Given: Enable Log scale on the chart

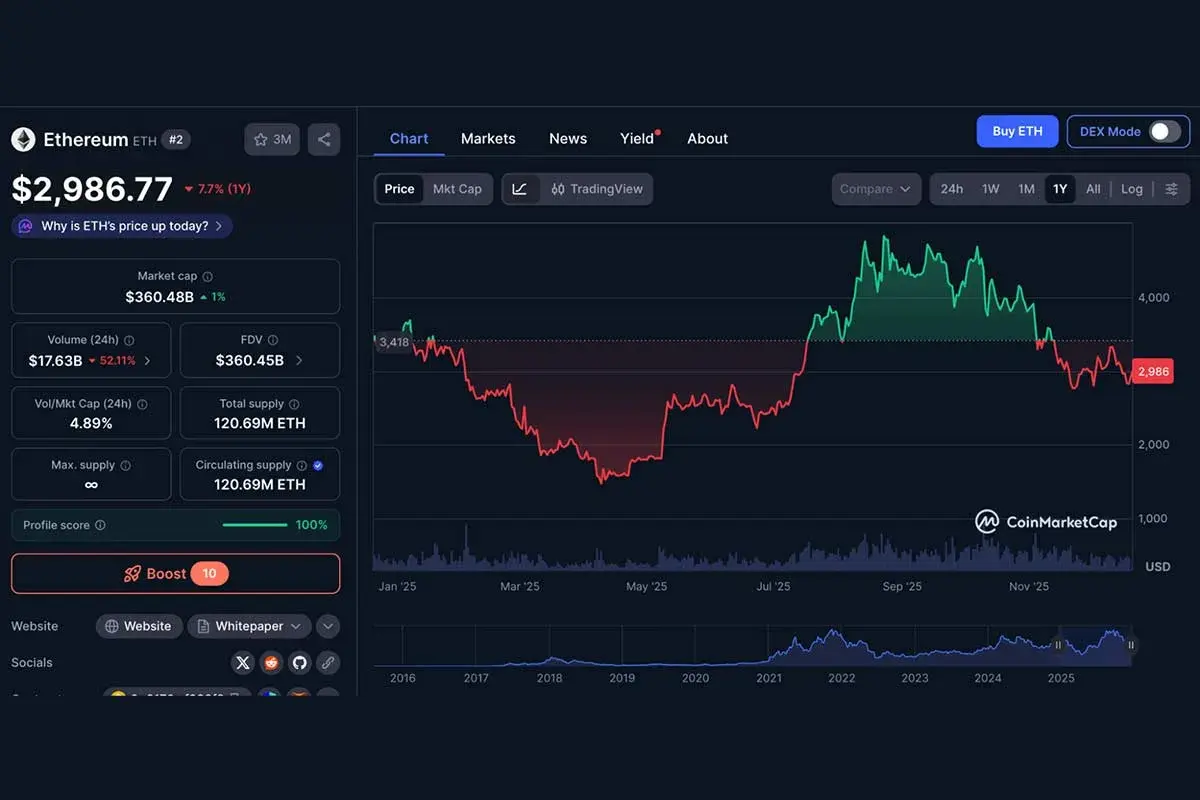Looking at the screenshot, I should (x=1132, y=188).
